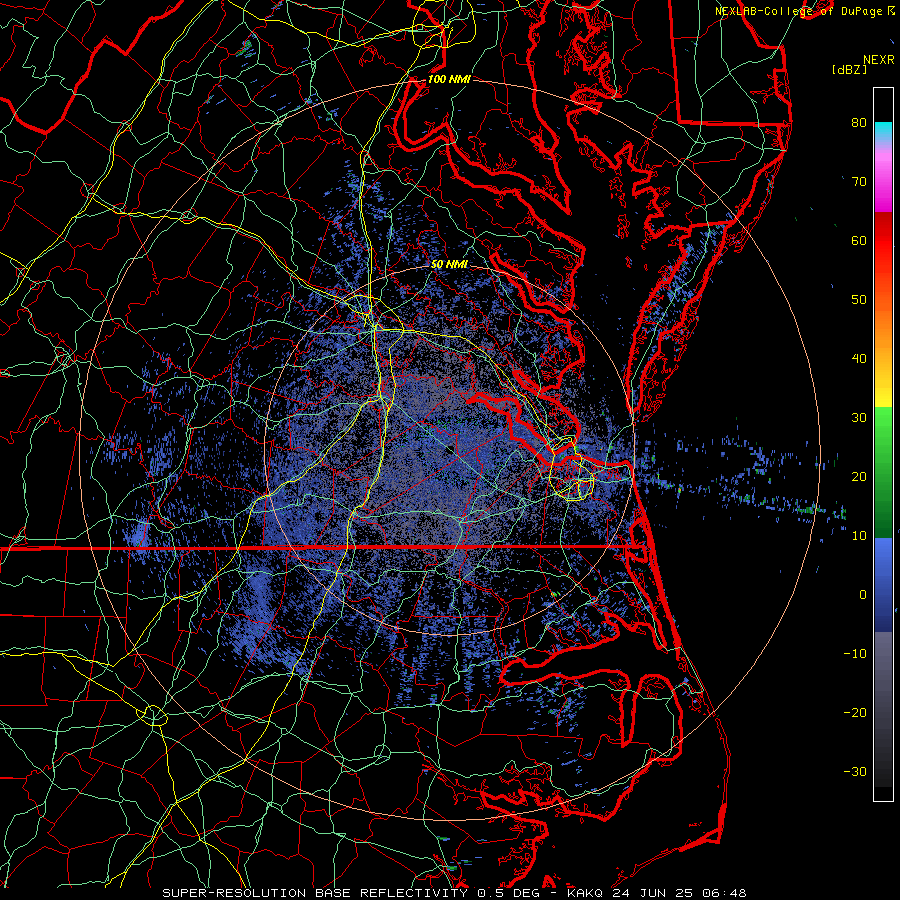Click the 20 value on the dBZ scale
900x900 pixels.
pyautogui.click(x=859, y=476)
